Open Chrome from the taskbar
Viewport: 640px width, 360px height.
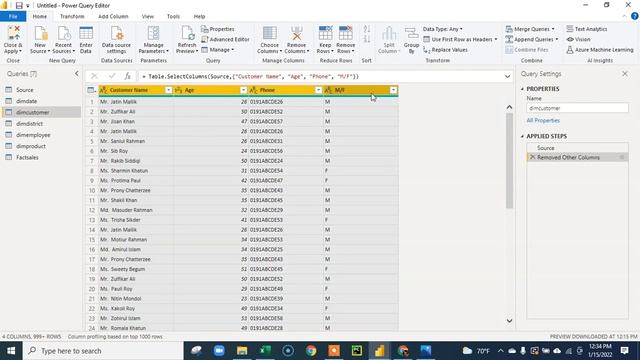tap(311, 351)
